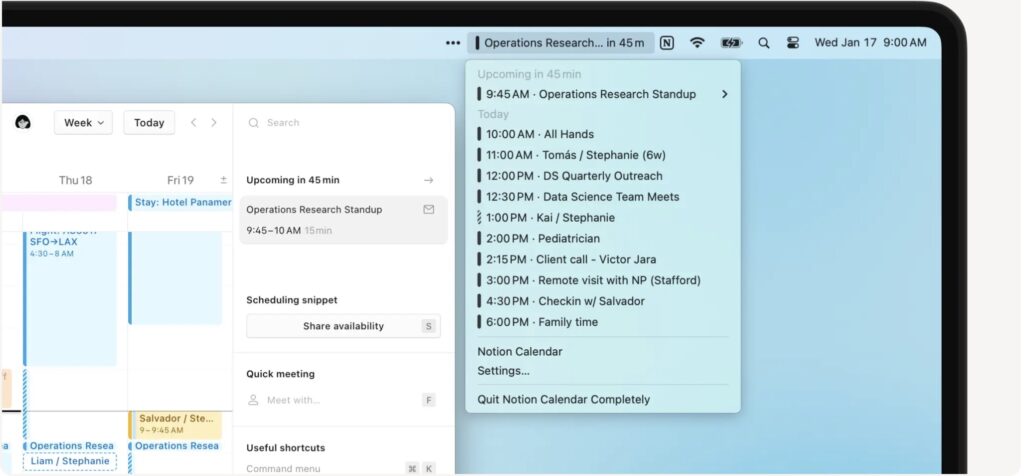1024x476 pixels.
Task: Click the Operations Research menu bar item
Action: coord(560,43)
